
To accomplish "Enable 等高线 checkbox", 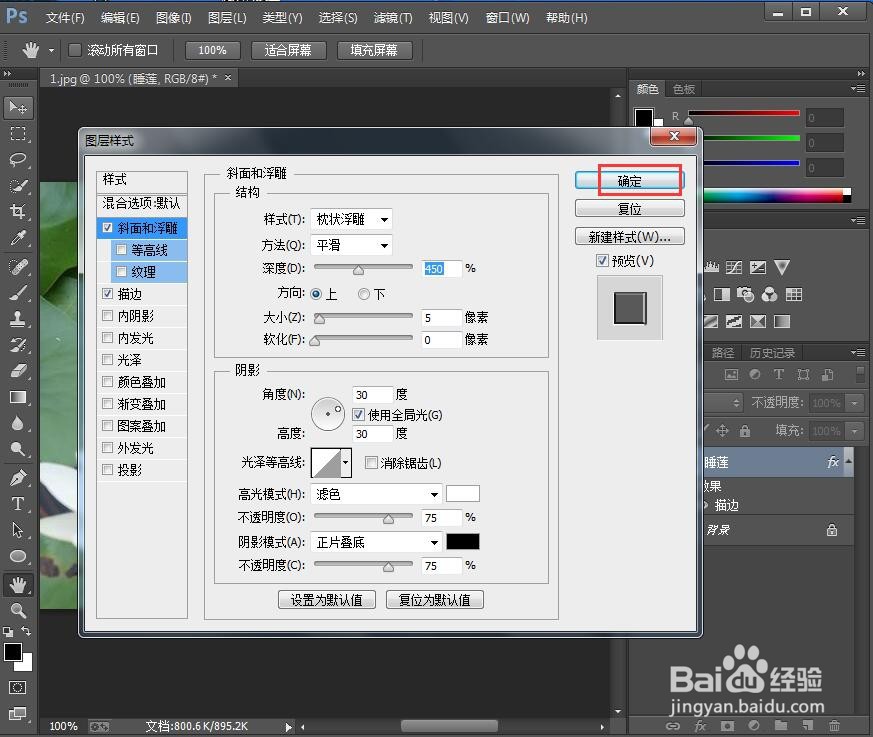I will 121,249.
